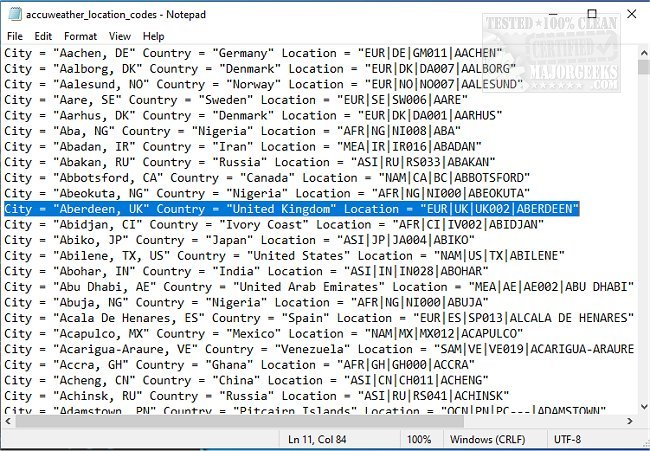650x451 pixels.
Task: Click horizontal scrollbar left arrow
Action: (7, 421)
